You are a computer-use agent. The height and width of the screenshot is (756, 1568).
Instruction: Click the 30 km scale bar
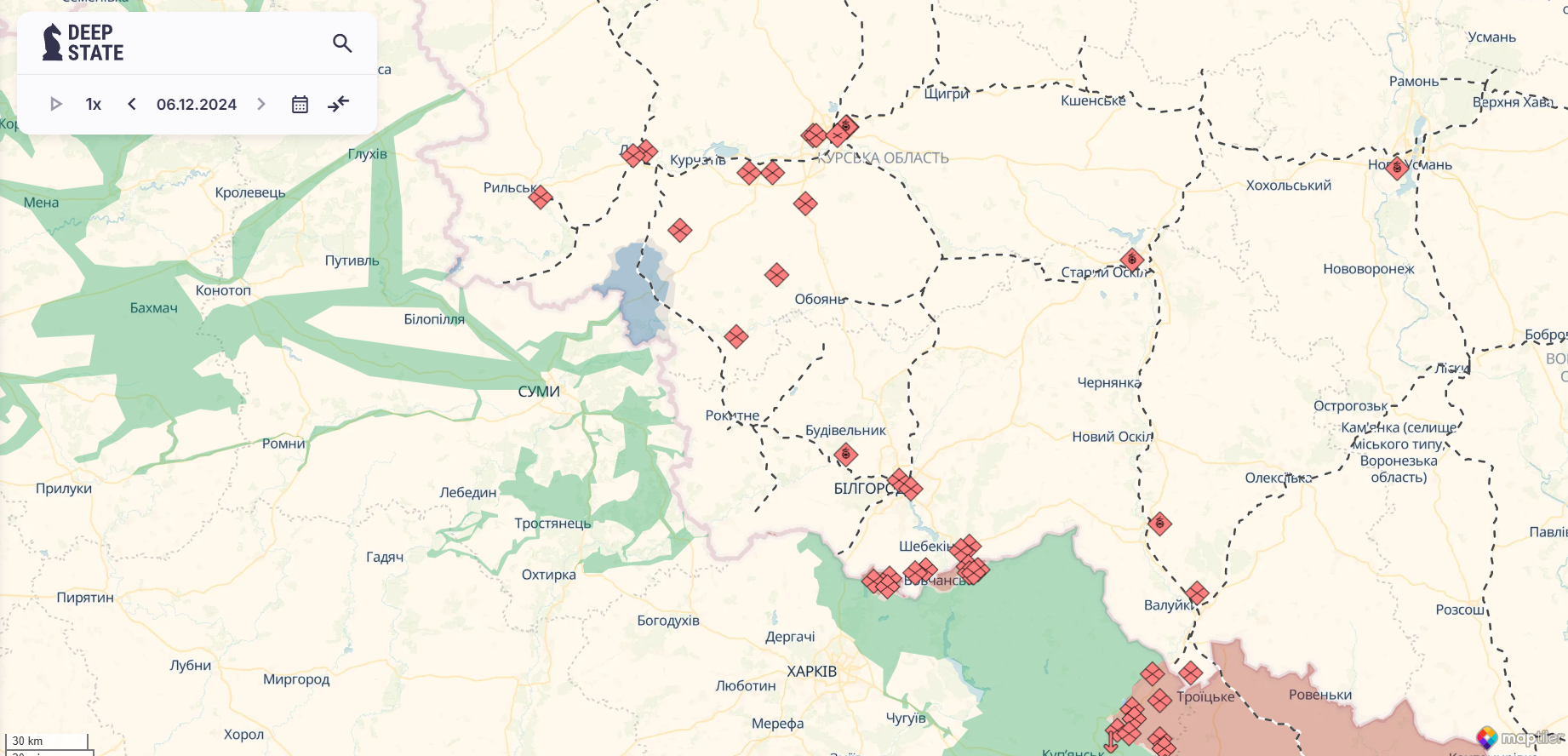point(46,742)
